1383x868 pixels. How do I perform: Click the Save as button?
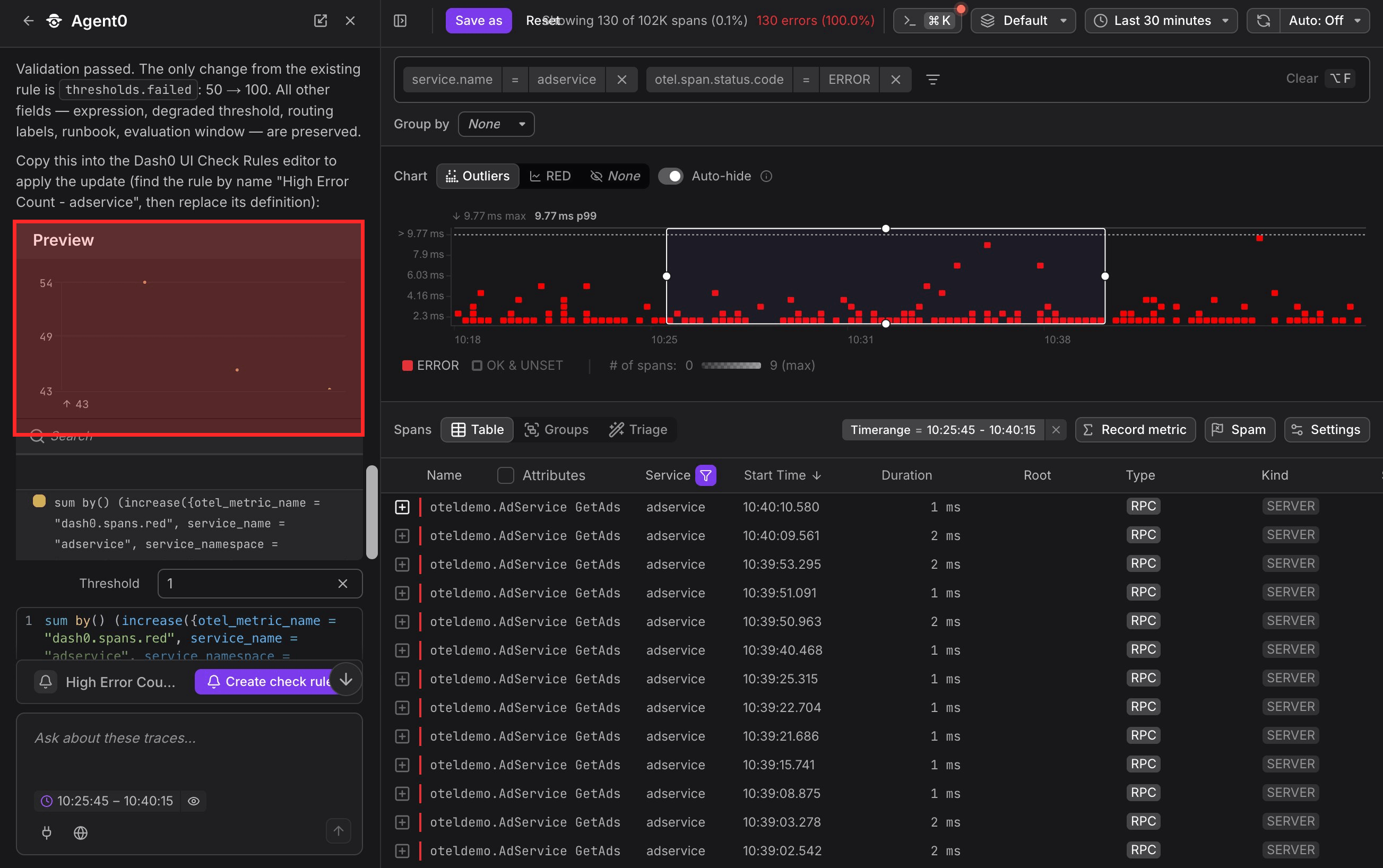(478, 21)
